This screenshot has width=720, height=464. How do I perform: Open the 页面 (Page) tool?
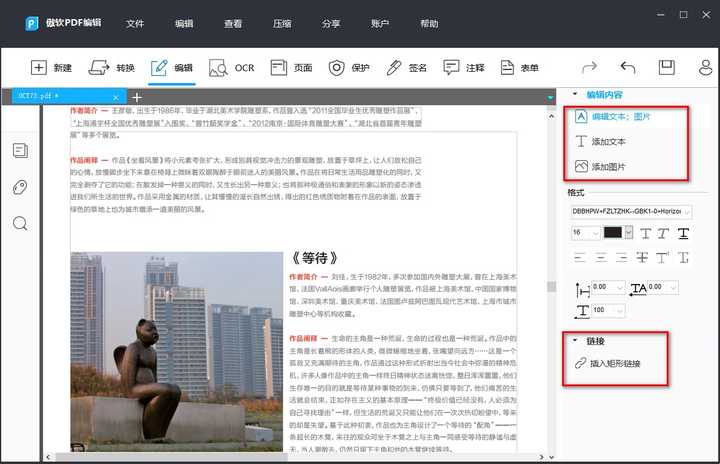click(291, 68)
